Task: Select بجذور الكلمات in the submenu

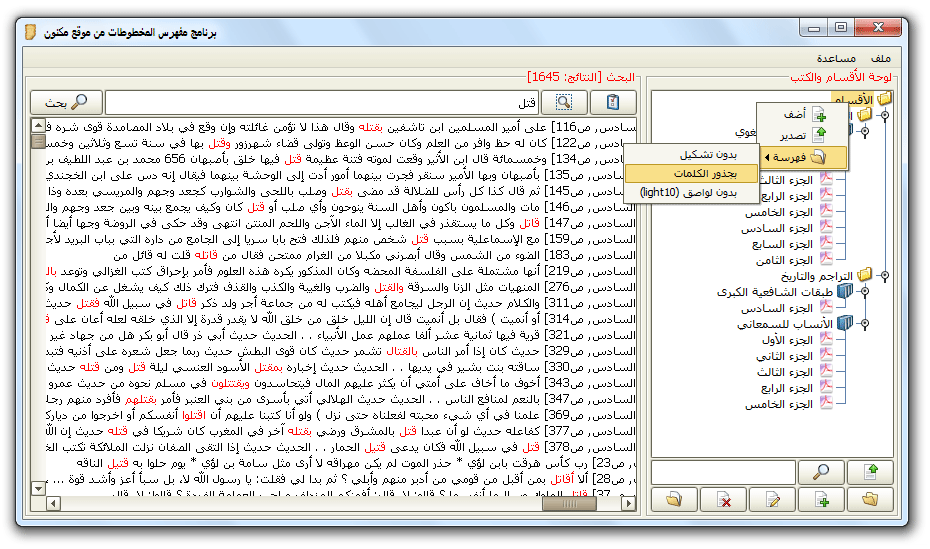Action: (x=692, y=173)
